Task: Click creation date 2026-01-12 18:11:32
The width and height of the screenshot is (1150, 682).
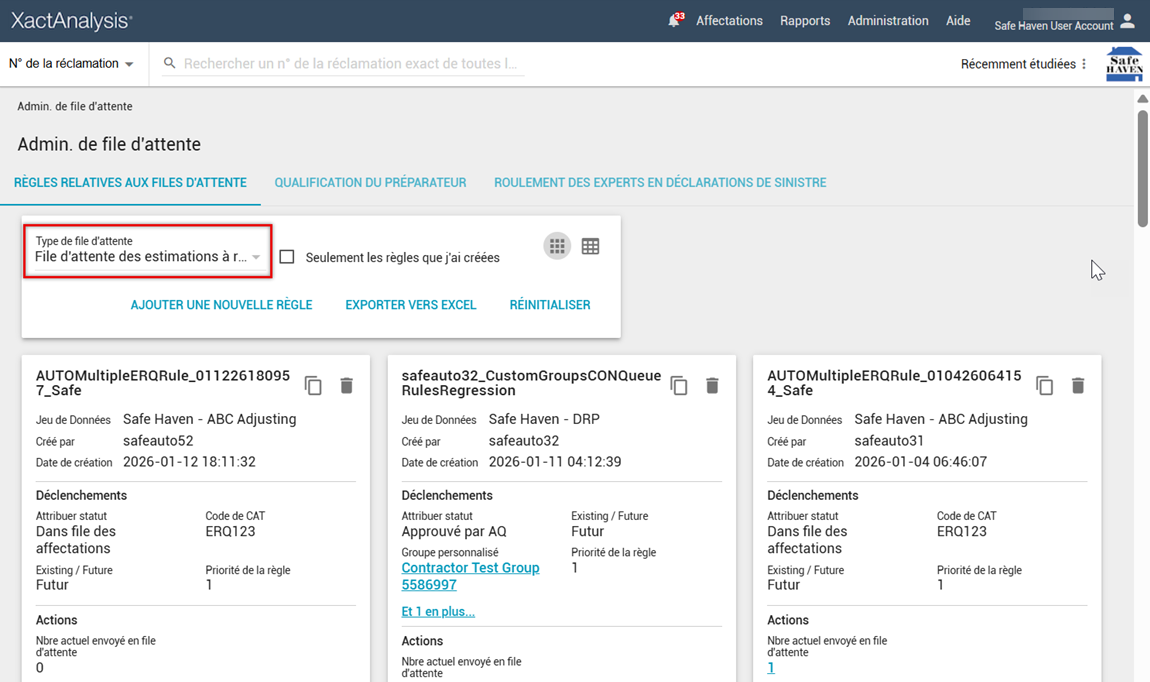Action: (x=189, y=462)
